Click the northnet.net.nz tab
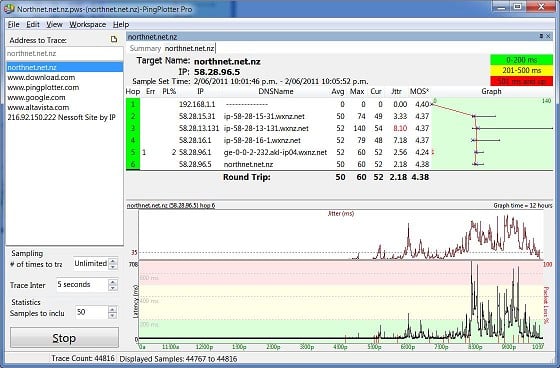The image size is (560, 368). click(x=189, y=48)
